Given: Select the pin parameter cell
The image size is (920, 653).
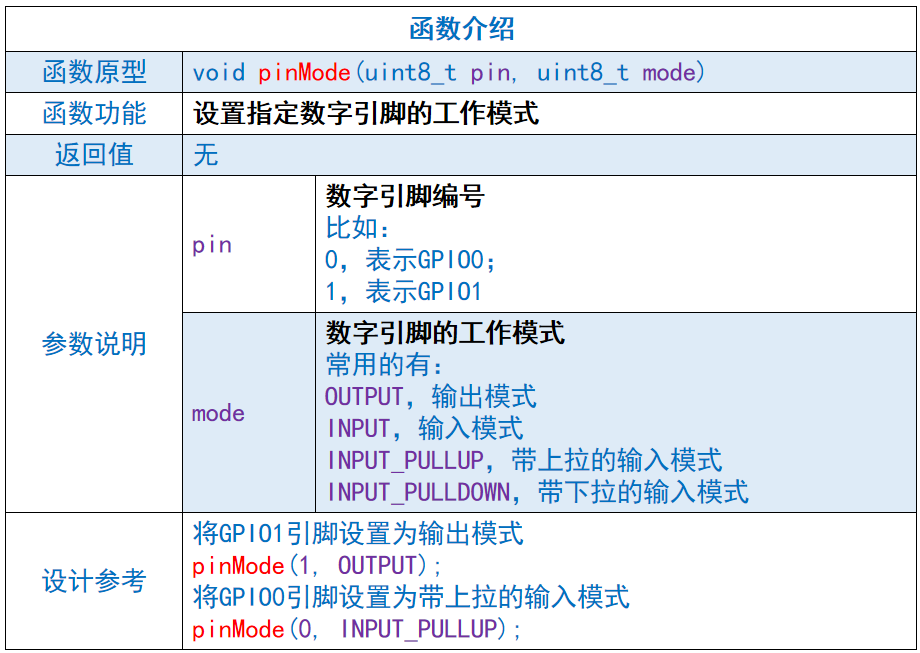Looking at the screenshot, I should pos(212,243).
